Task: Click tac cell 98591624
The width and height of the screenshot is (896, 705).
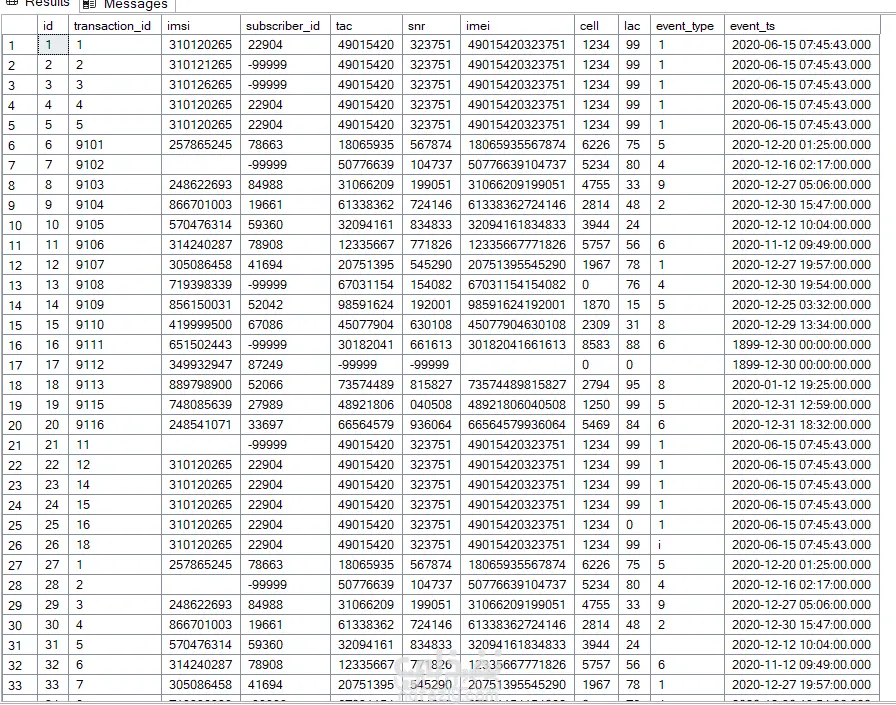Action: coord(366,305)
